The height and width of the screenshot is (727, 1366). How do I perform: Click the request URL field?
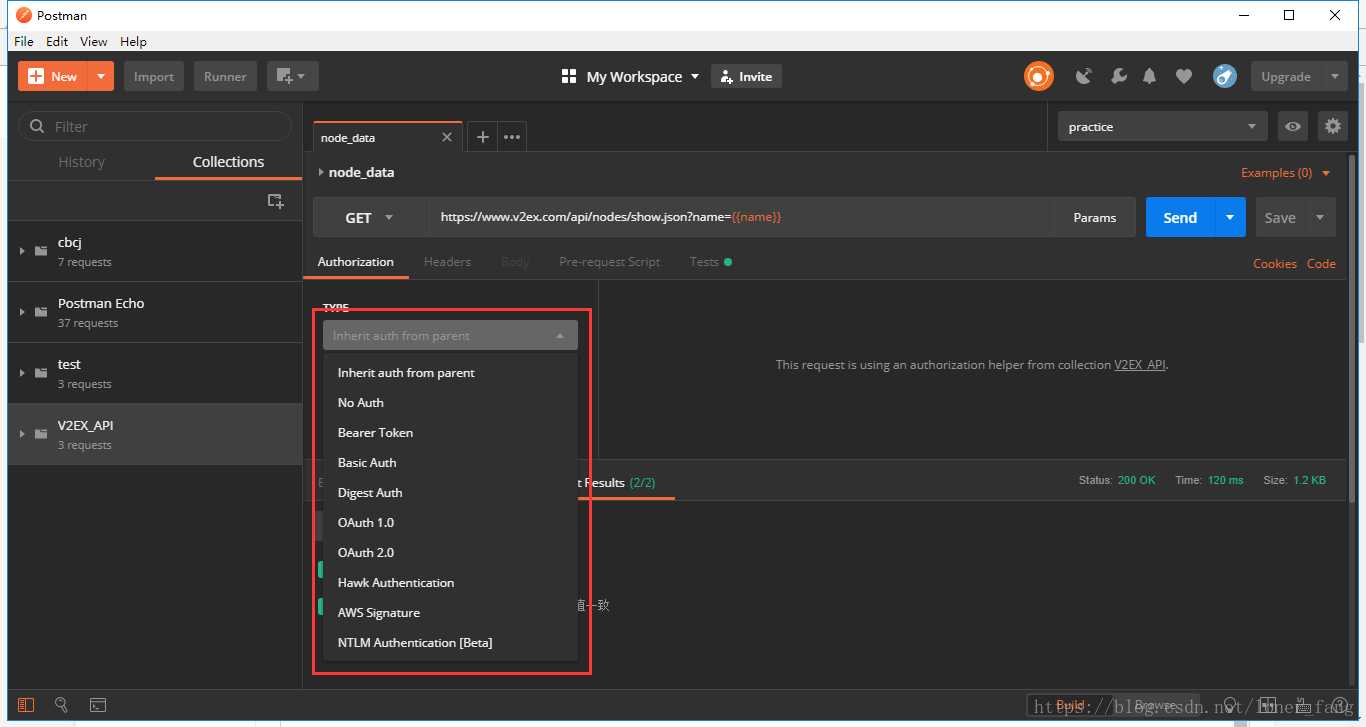740,217
